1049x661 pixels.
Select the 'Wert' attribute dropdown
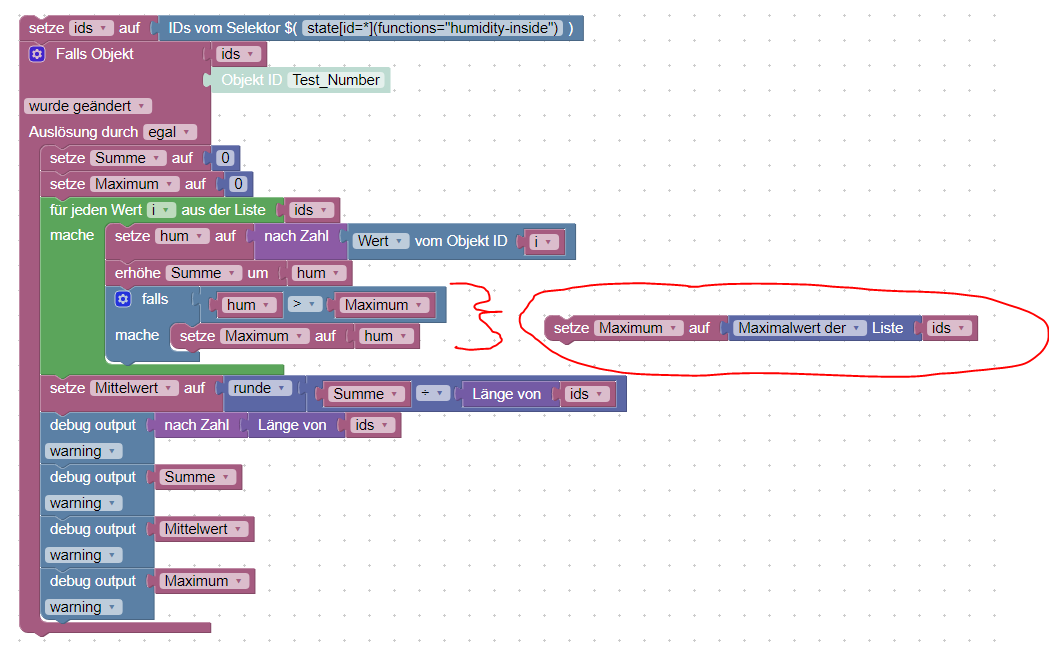381,242
